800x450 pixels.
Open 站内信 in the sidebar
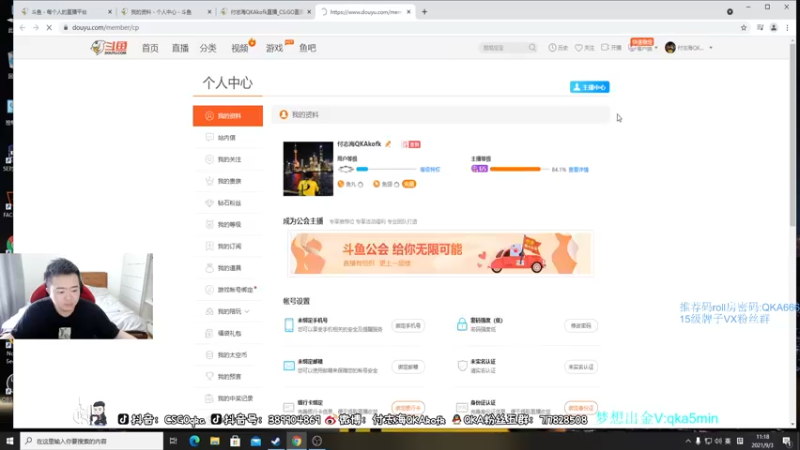[228, 138]
